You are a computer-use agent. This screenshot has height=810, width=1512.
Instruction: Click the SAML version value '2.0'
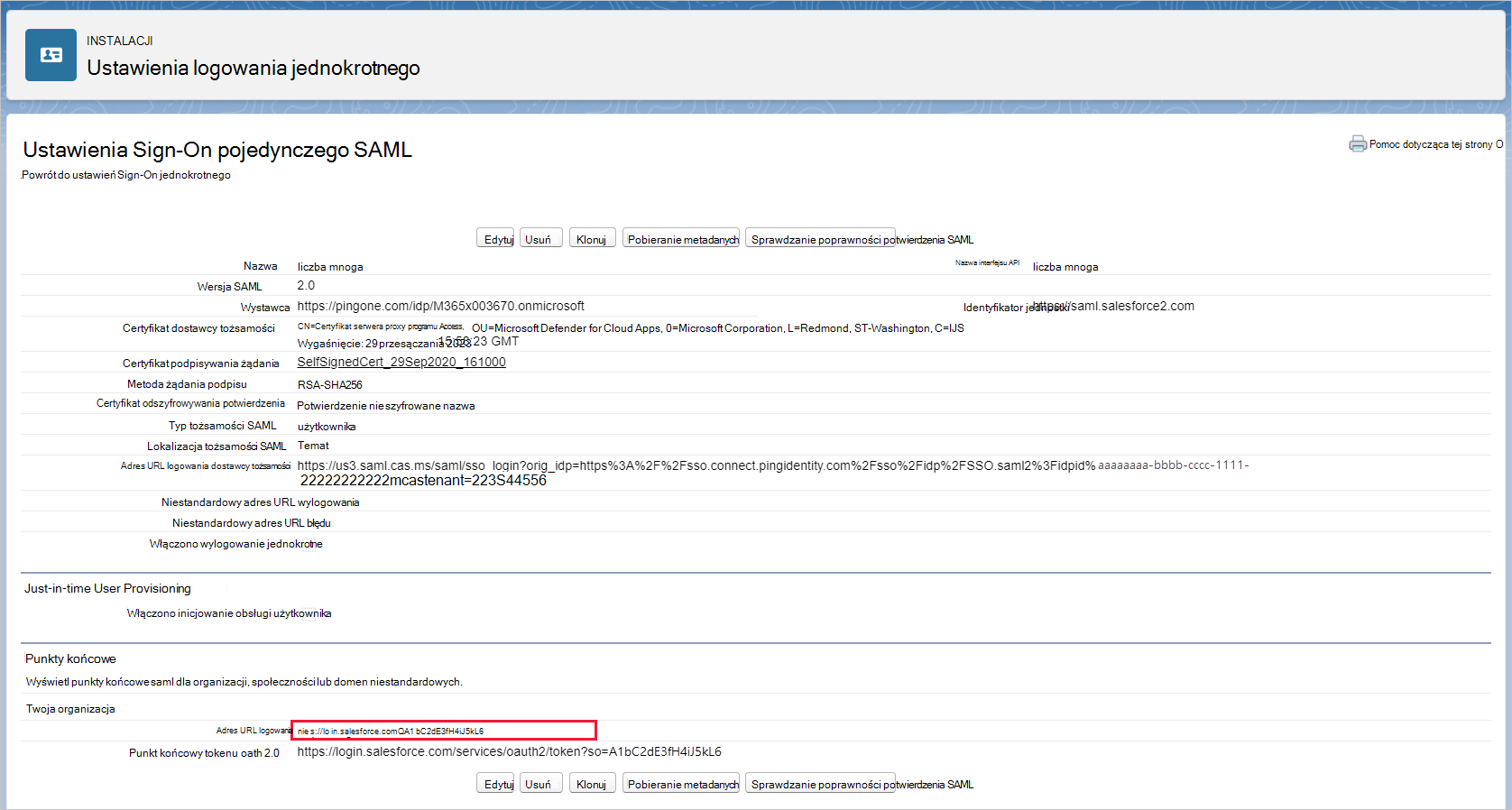[306, 285]
